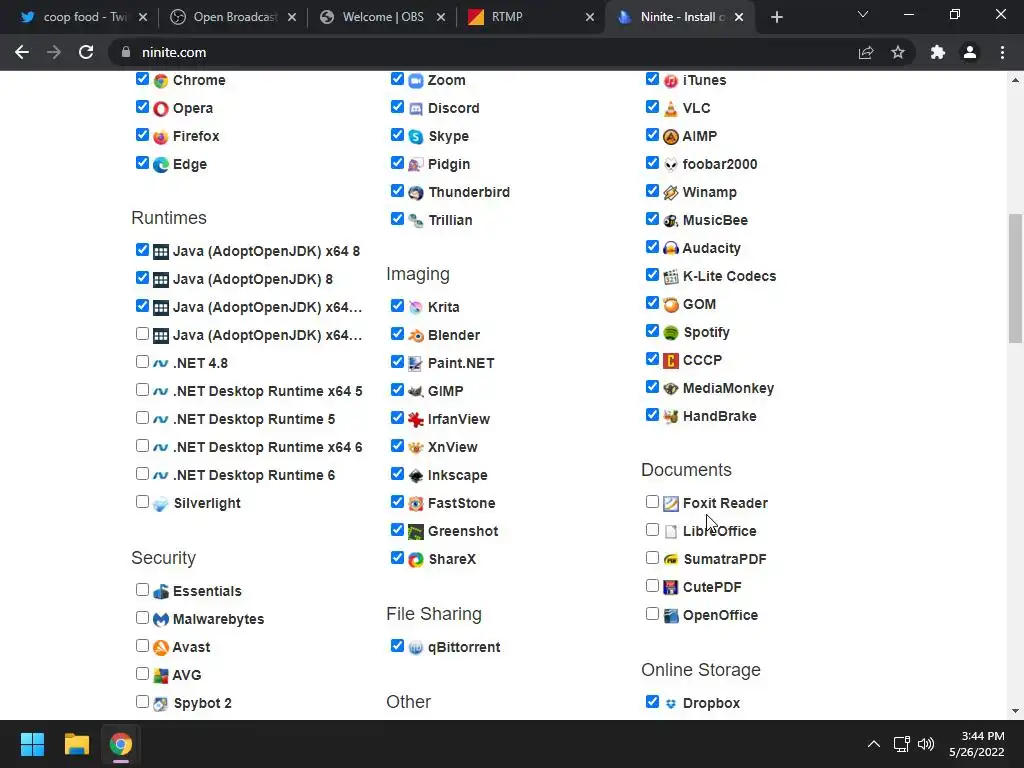
Task: Click the Chrome app icon in list
Action: [161, 80]
